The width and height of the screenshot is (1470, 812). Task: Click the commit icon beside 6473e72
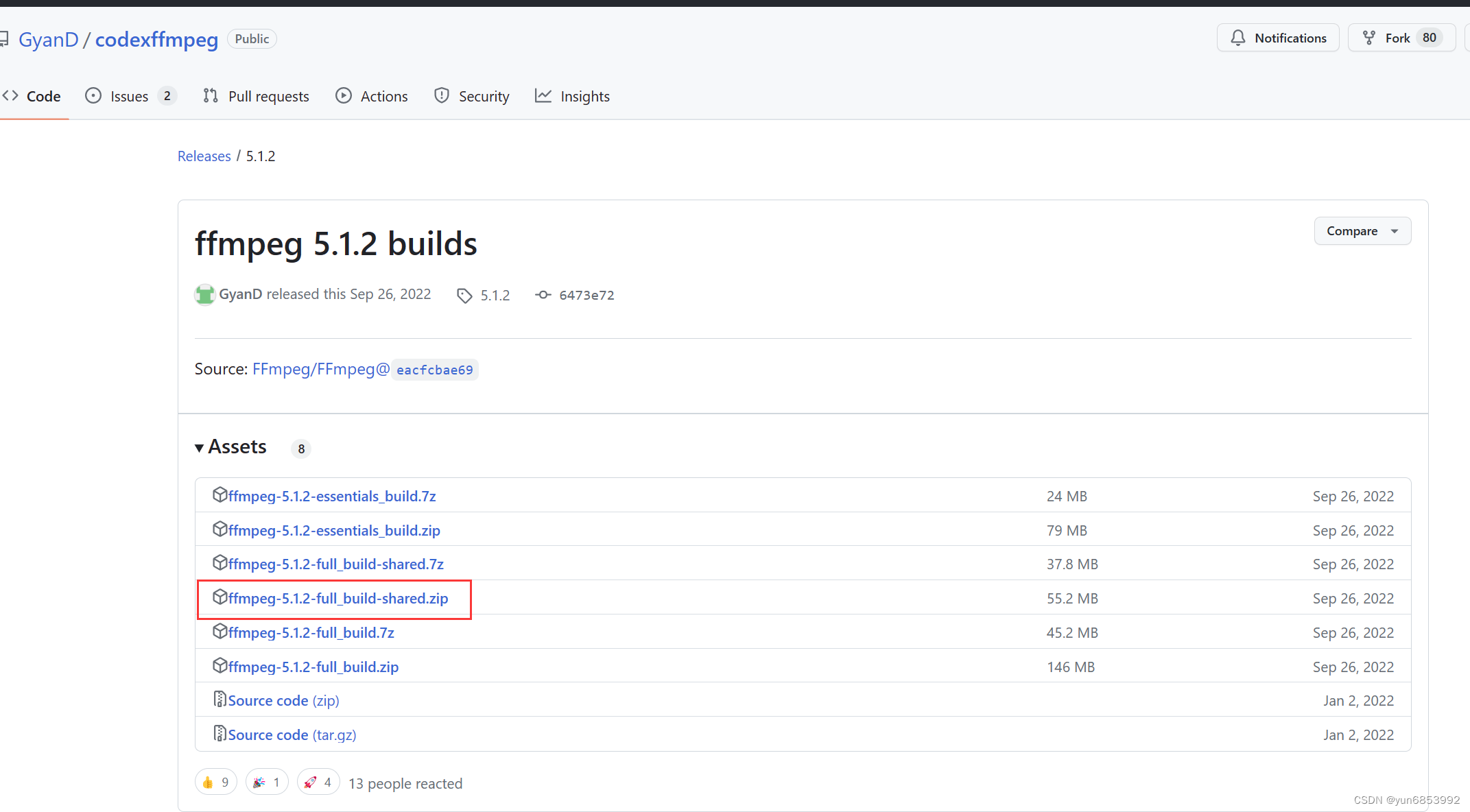point(543,295)
